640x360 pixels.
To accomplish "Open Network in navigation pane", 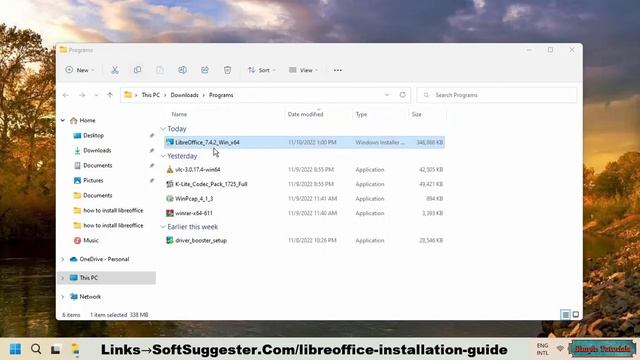I will pyautogui.click(x=90, y=297).
